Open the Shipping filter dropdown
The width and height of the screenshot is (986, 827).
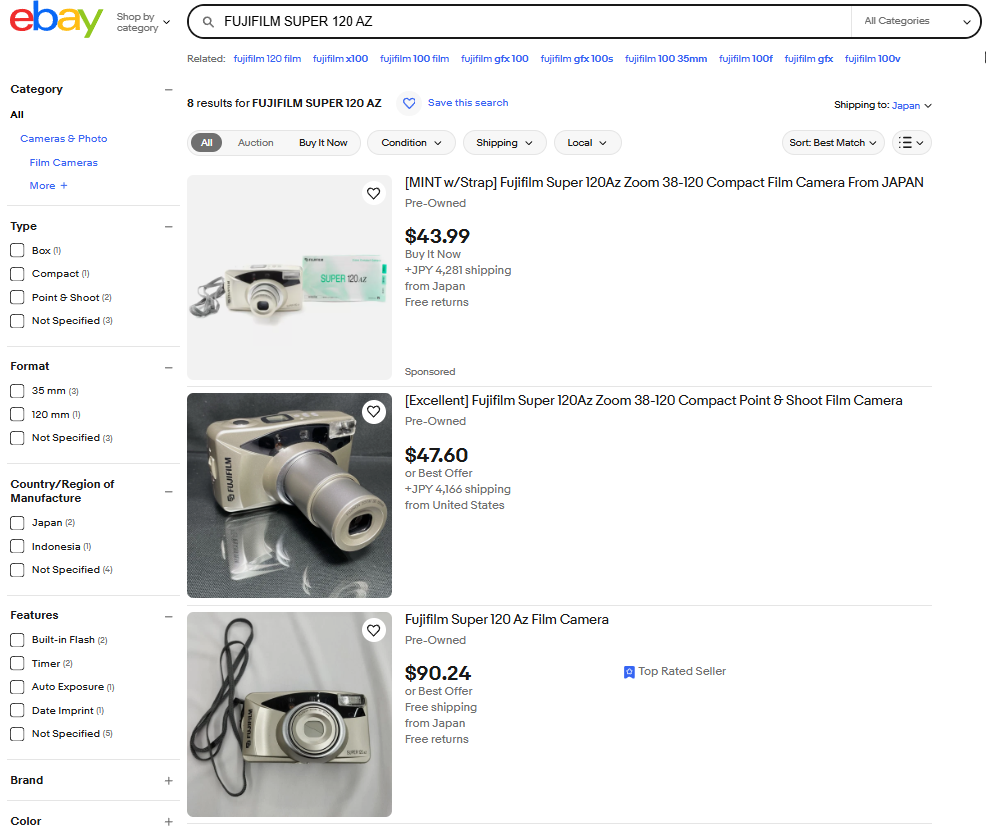click(x=504, y=143)
